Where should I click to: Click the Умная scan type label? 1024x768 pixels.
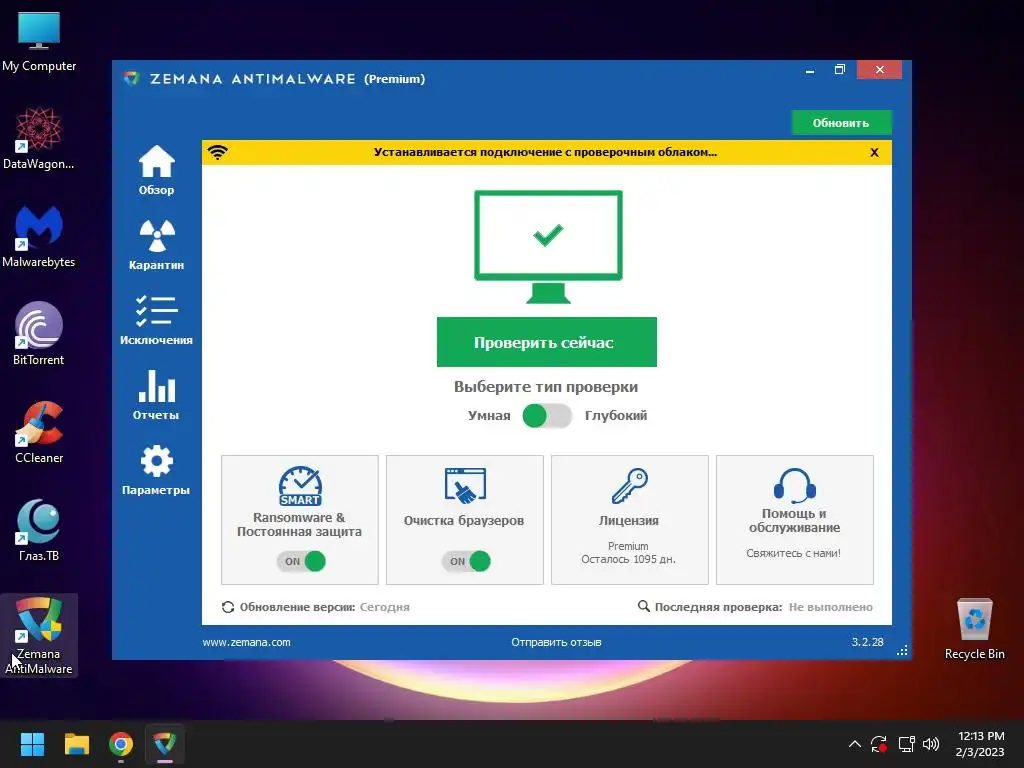[x=489, y=415]
